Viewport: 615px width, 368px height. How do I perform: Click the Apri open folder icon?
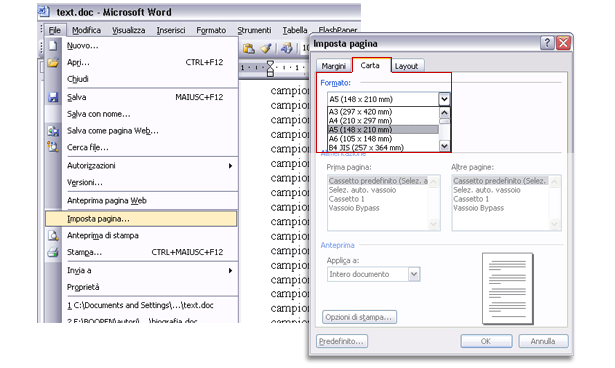(x=53, y=62)
